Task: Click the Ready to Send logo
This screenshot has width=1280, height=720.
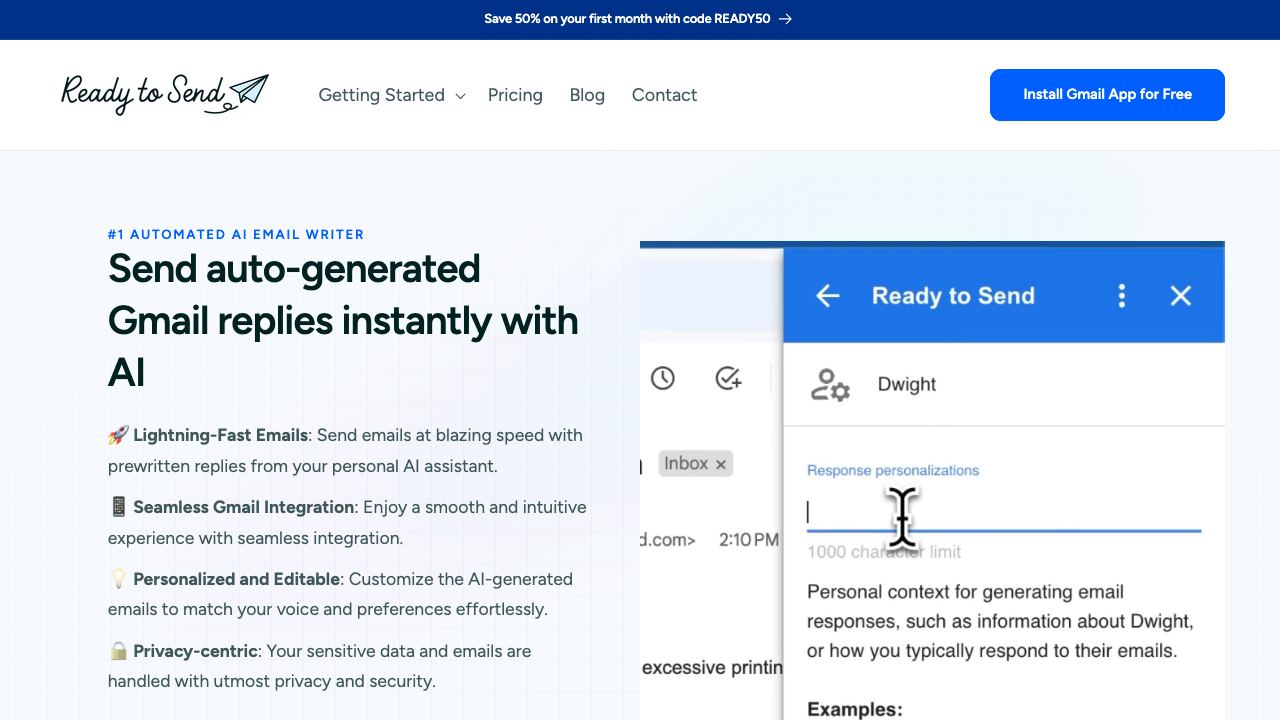Action: click(x=165, y=94)
